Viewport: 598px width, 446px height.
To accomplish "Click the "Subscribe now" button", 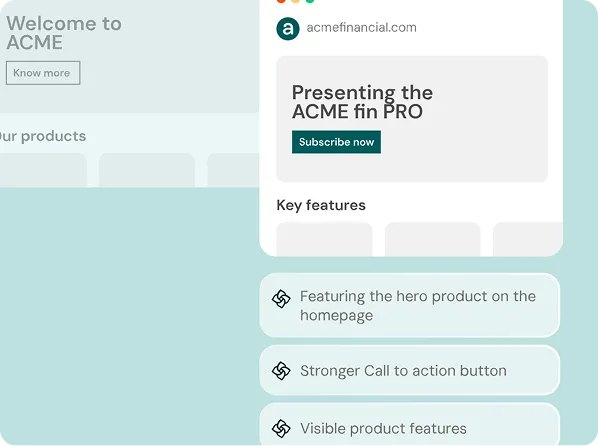I will coord(336,142).
